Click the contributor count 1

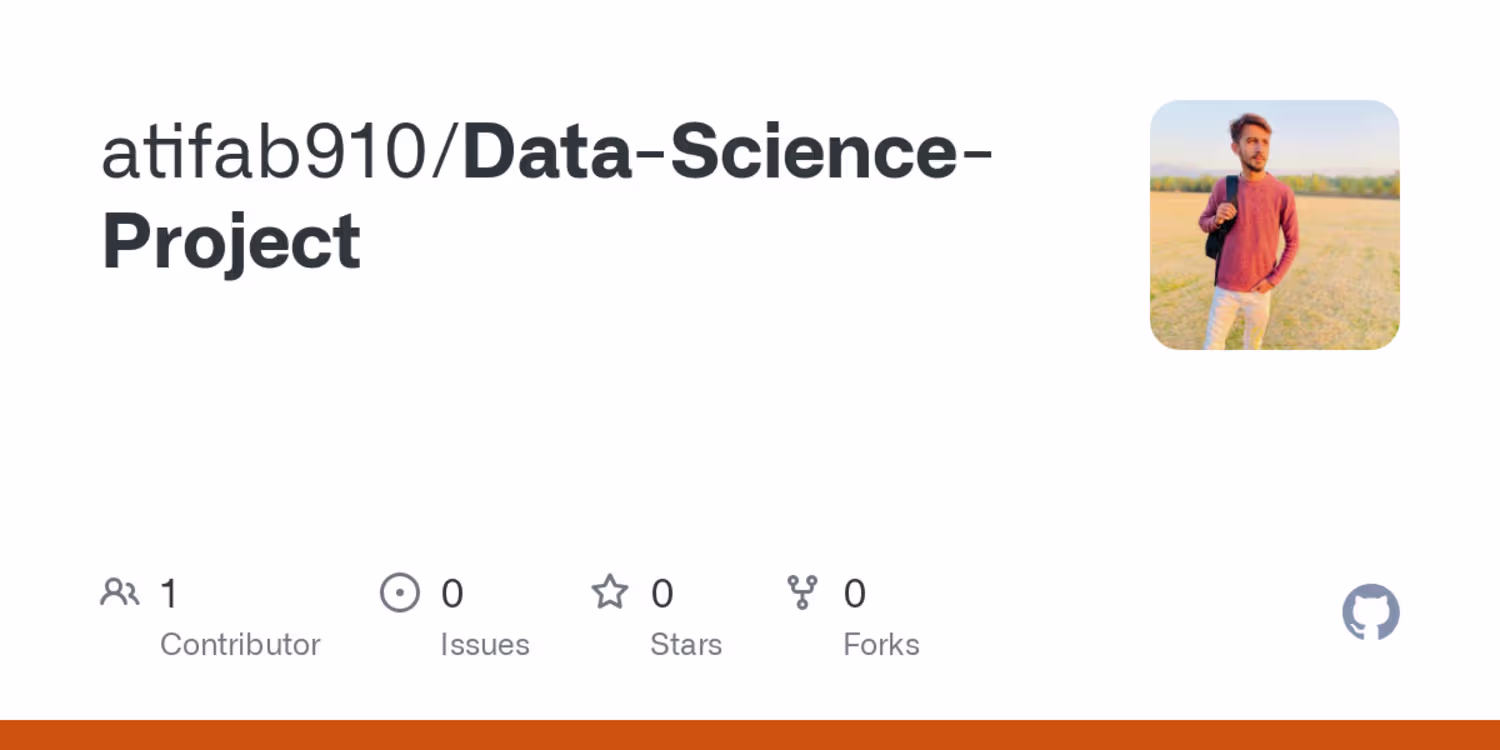(x=169, y=594)
